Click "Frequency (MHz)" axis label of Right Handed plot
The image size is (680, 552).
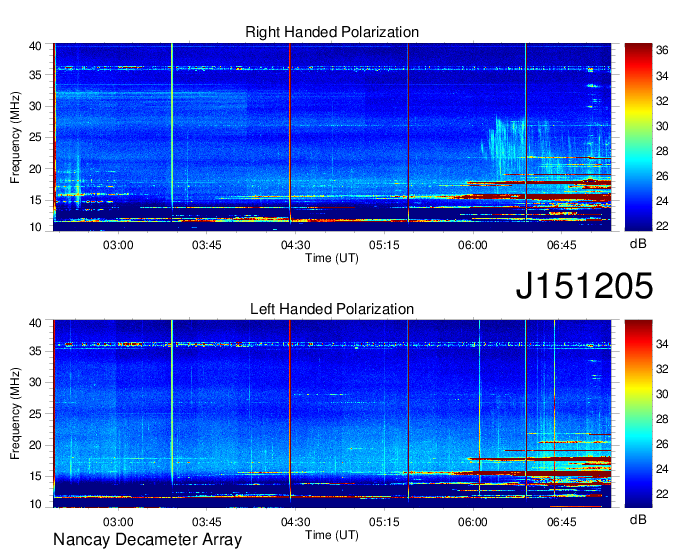15,137
